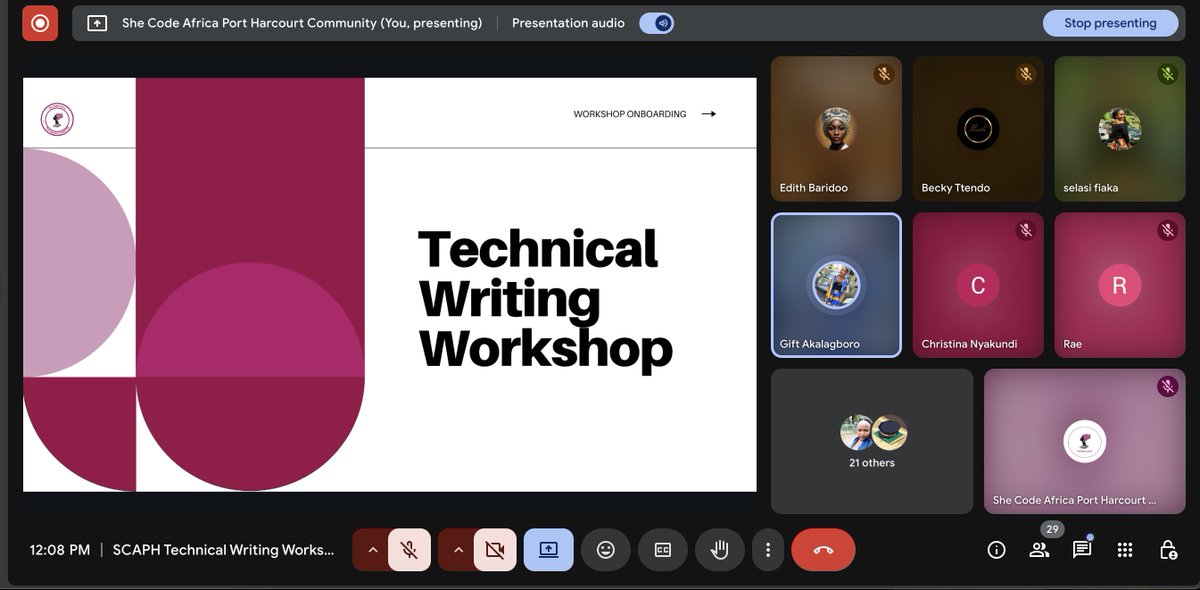Open meeting details info icon

click(x=996, y=550)
